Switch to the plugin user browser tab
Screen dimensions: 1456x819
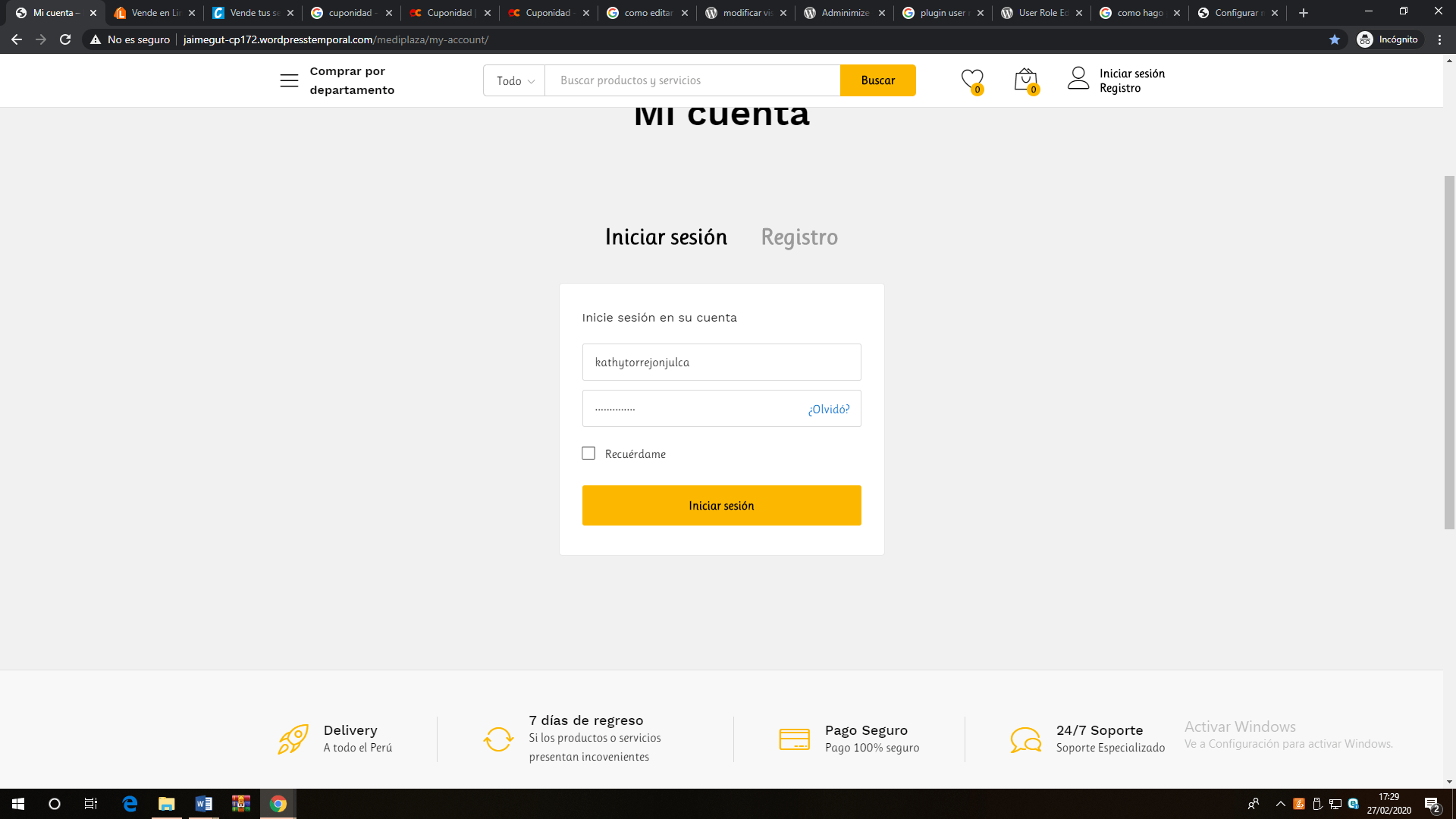(x=943, y=13)
